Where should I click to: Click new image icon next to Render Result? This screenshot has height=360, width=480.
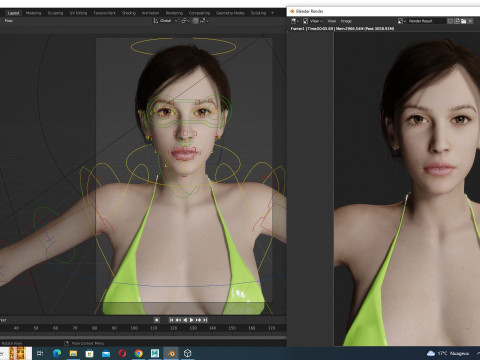click(457, 21)
